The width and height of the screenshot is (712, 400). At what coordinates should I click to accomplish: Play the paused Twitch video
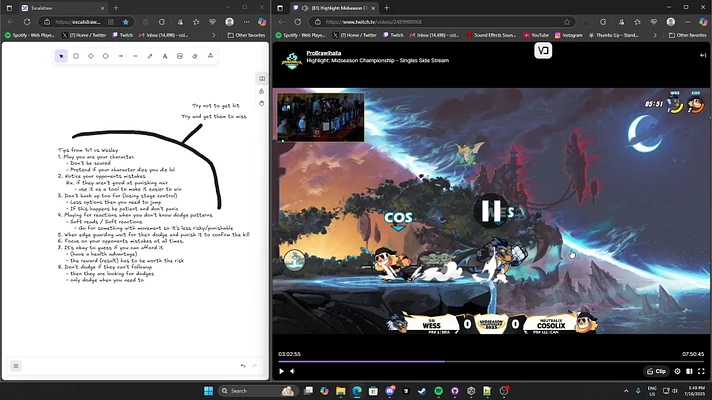coord(282,371)
